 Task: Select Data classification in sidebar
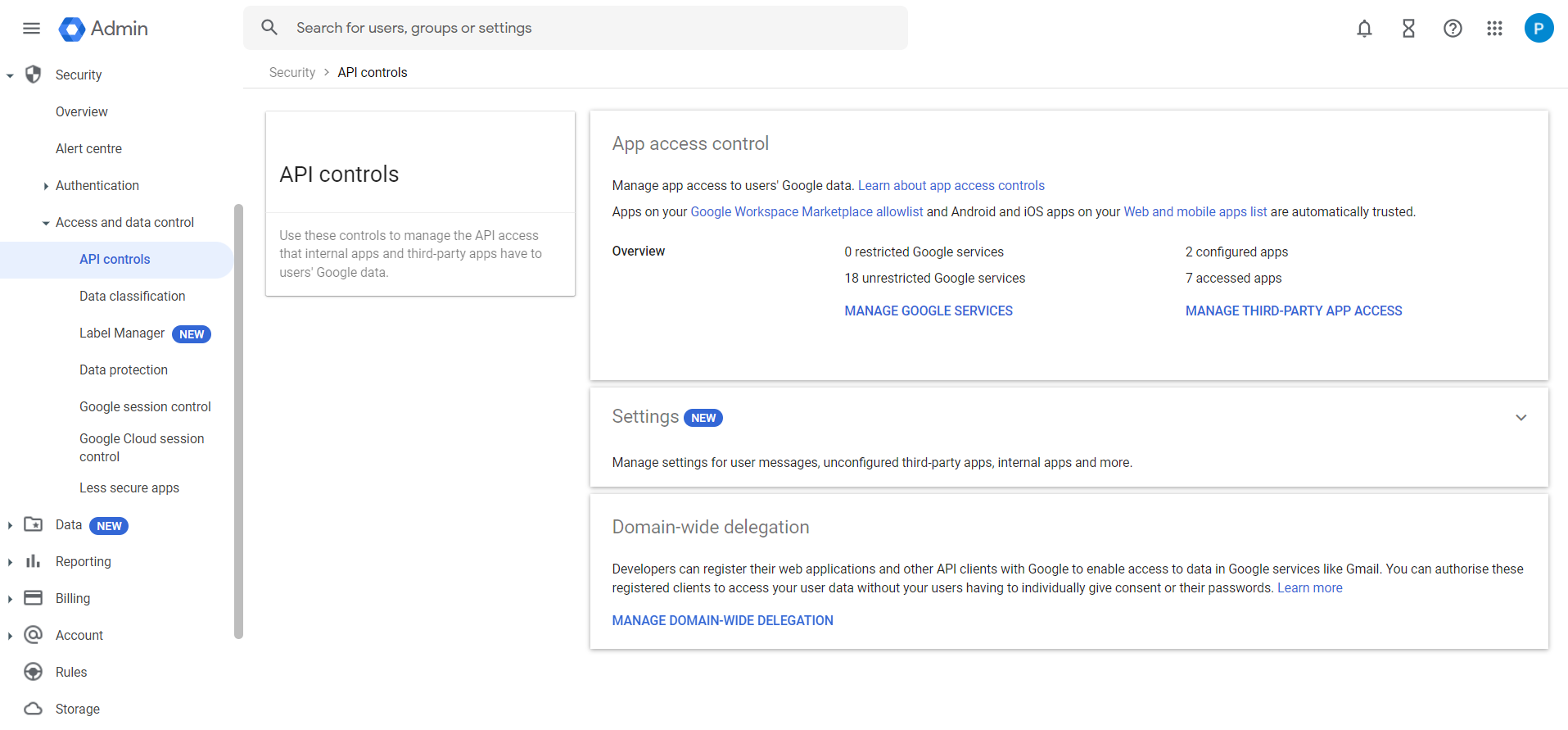click(x=132, y=296)
